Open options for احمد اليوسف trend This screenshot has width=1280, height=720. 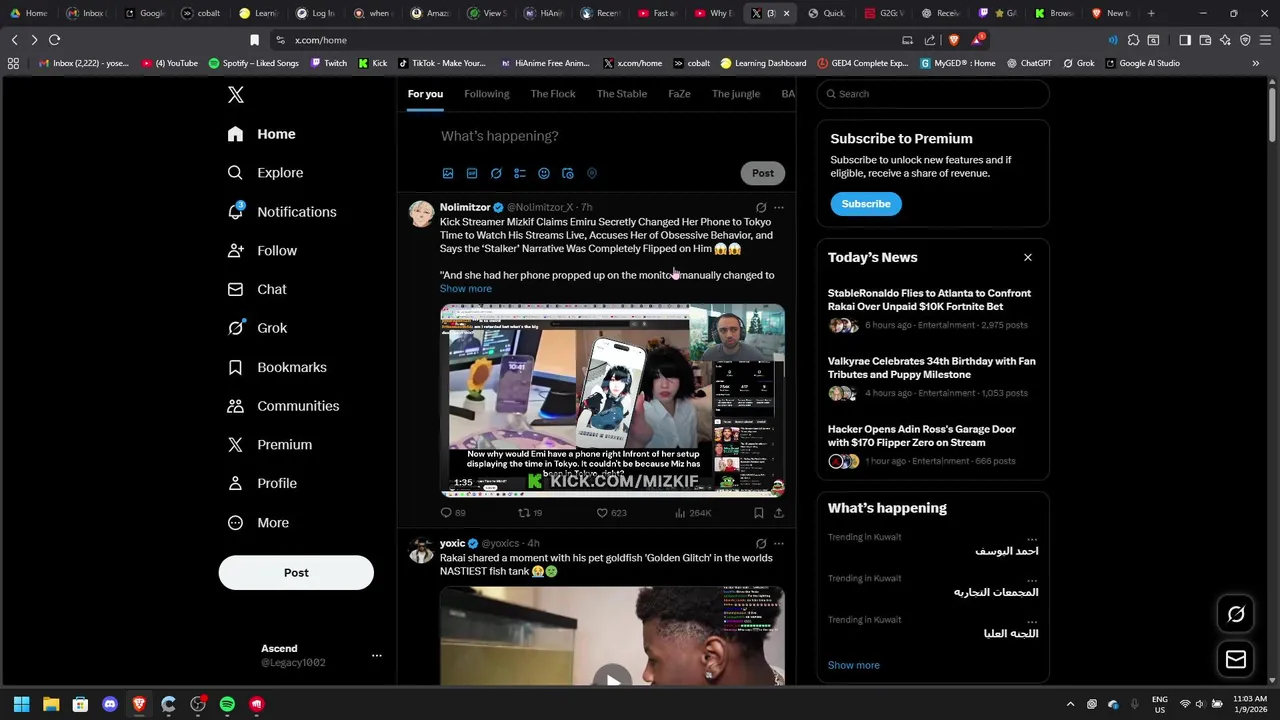1031,538
